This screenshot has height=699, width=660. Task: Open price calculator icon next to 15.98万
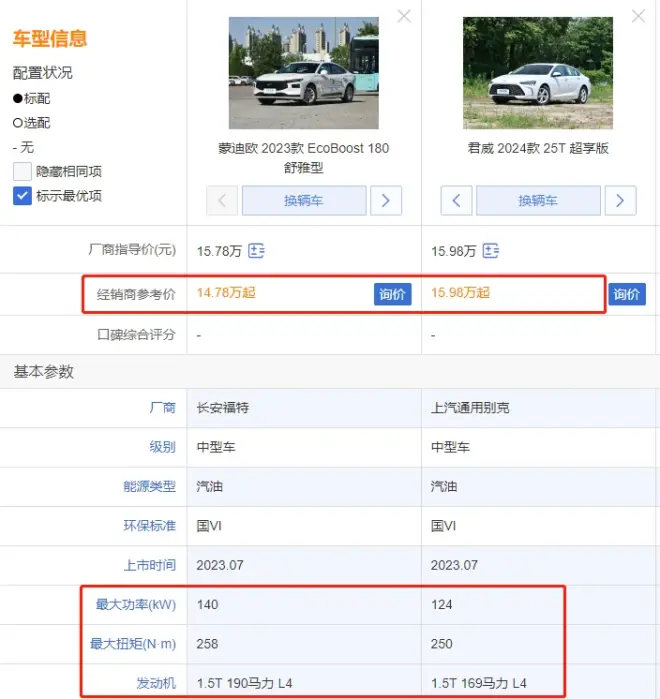click(x=490, y=251)
